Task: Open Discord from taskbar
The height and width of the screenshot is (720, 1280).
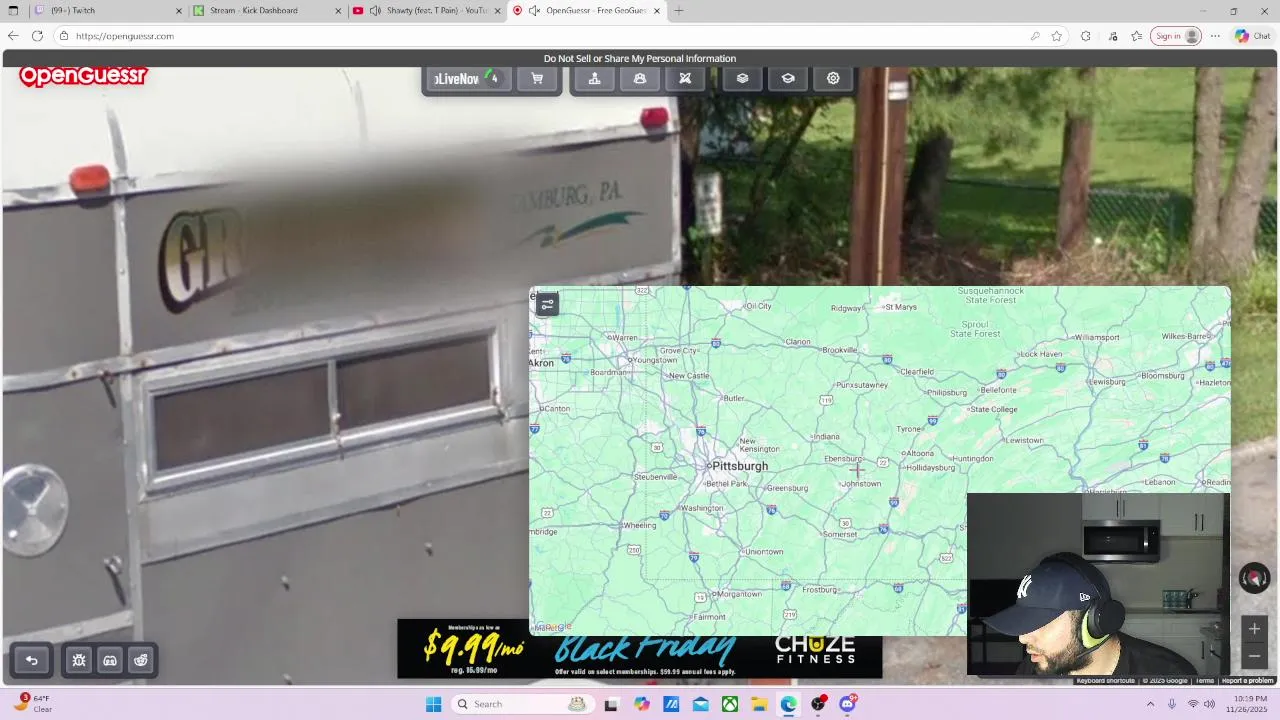Action: pyautogui.click(x=848, y=704)
